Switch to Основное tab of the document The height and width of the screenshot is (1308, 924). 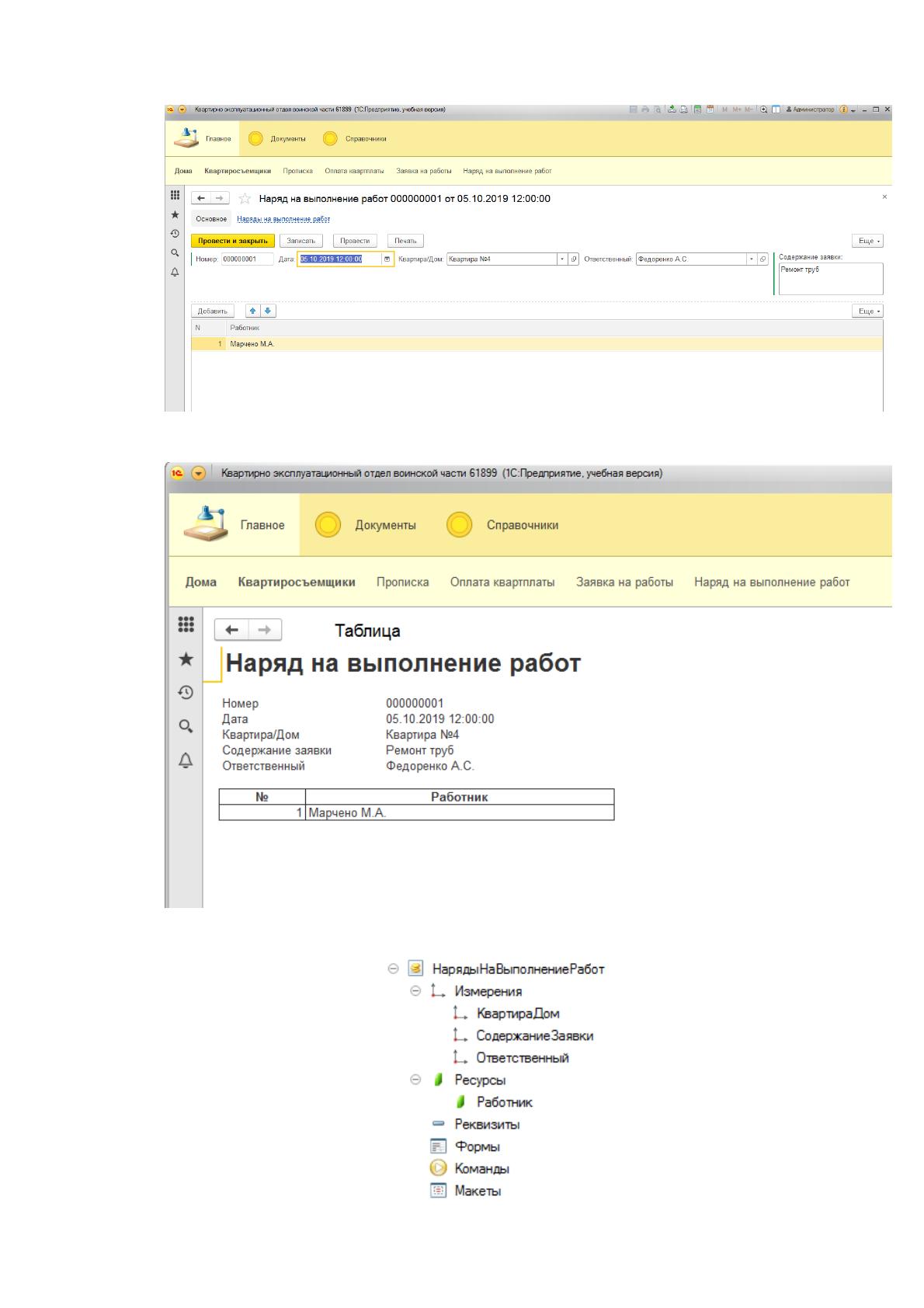211,220
